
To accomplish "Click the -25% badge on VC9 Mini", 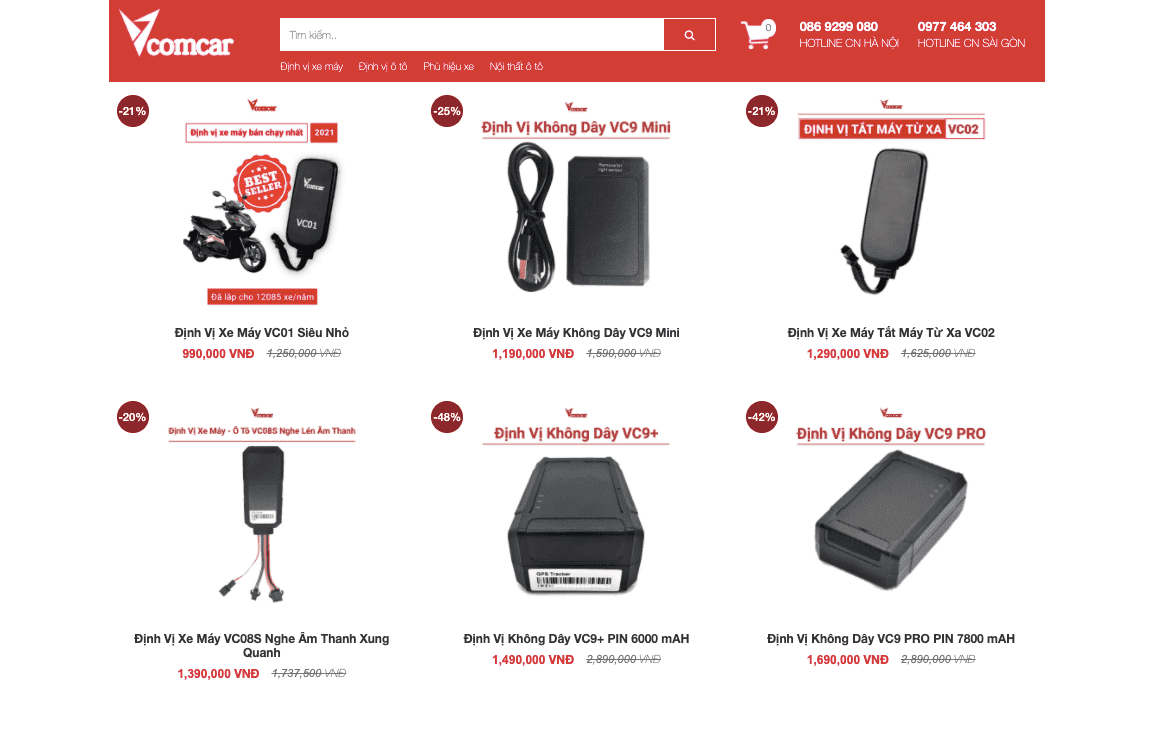I will [447, 111].
